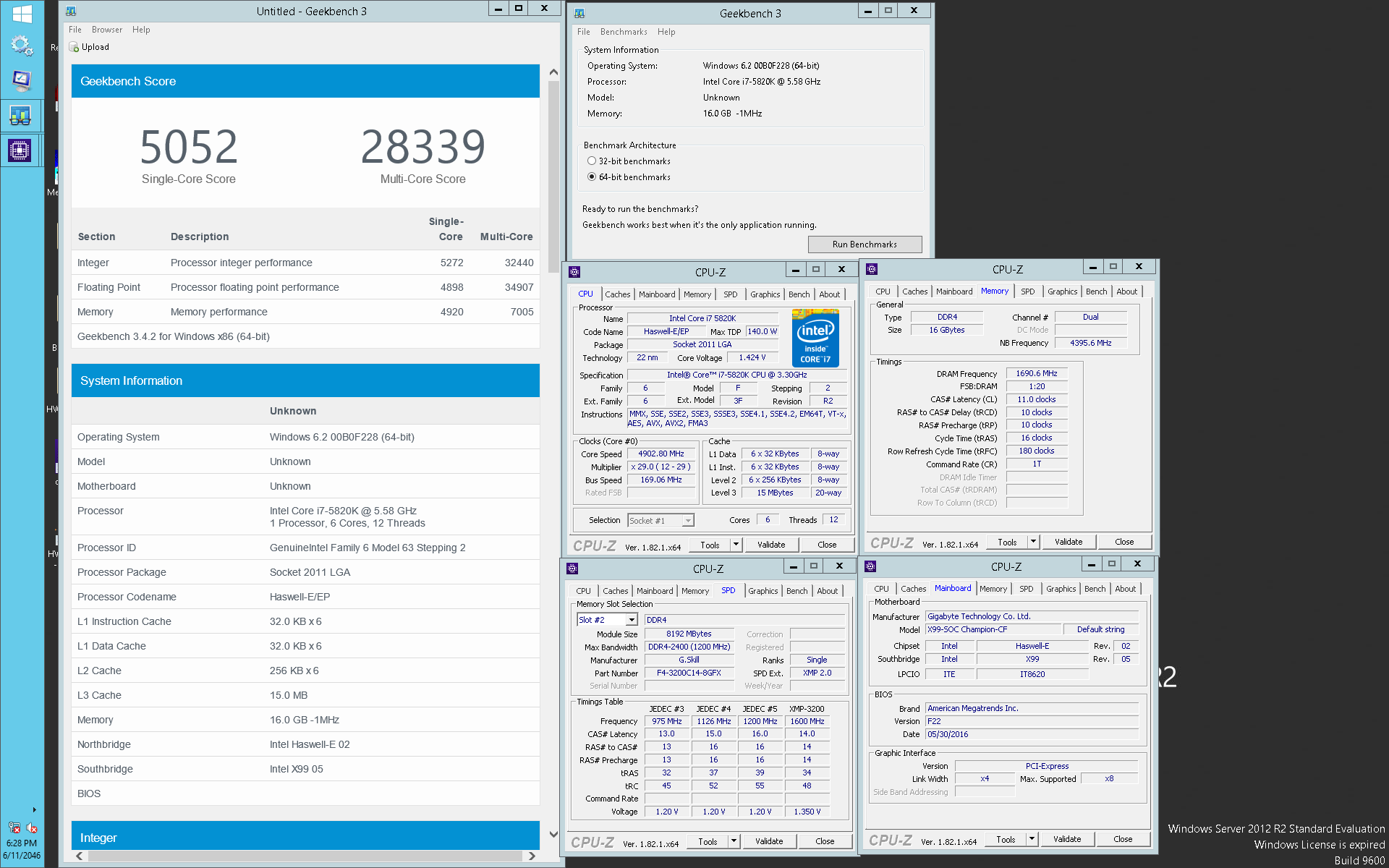
Task: Switch to About tab in CPU-Z Mainboard window
Action: (1126, 589)
